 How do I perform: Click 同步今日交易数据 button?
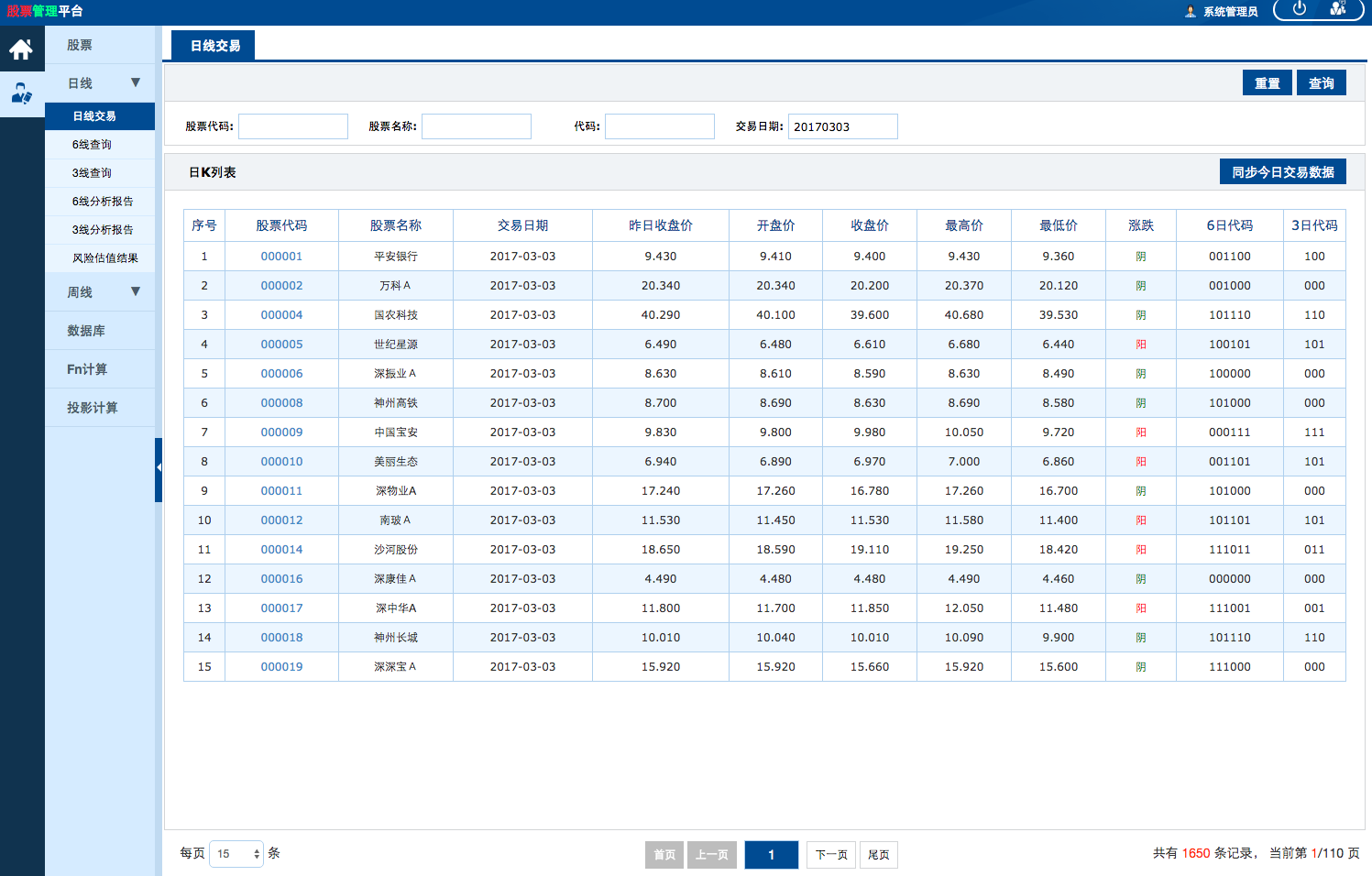[1282, 172]
